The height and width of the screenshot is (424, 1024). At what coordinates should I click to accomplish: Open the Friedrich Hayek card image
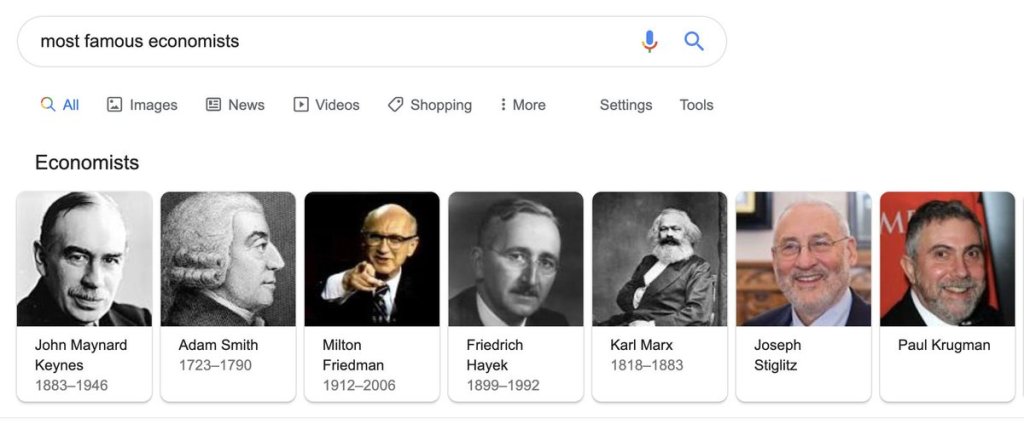pyautogui.click(x=516, y=259)
